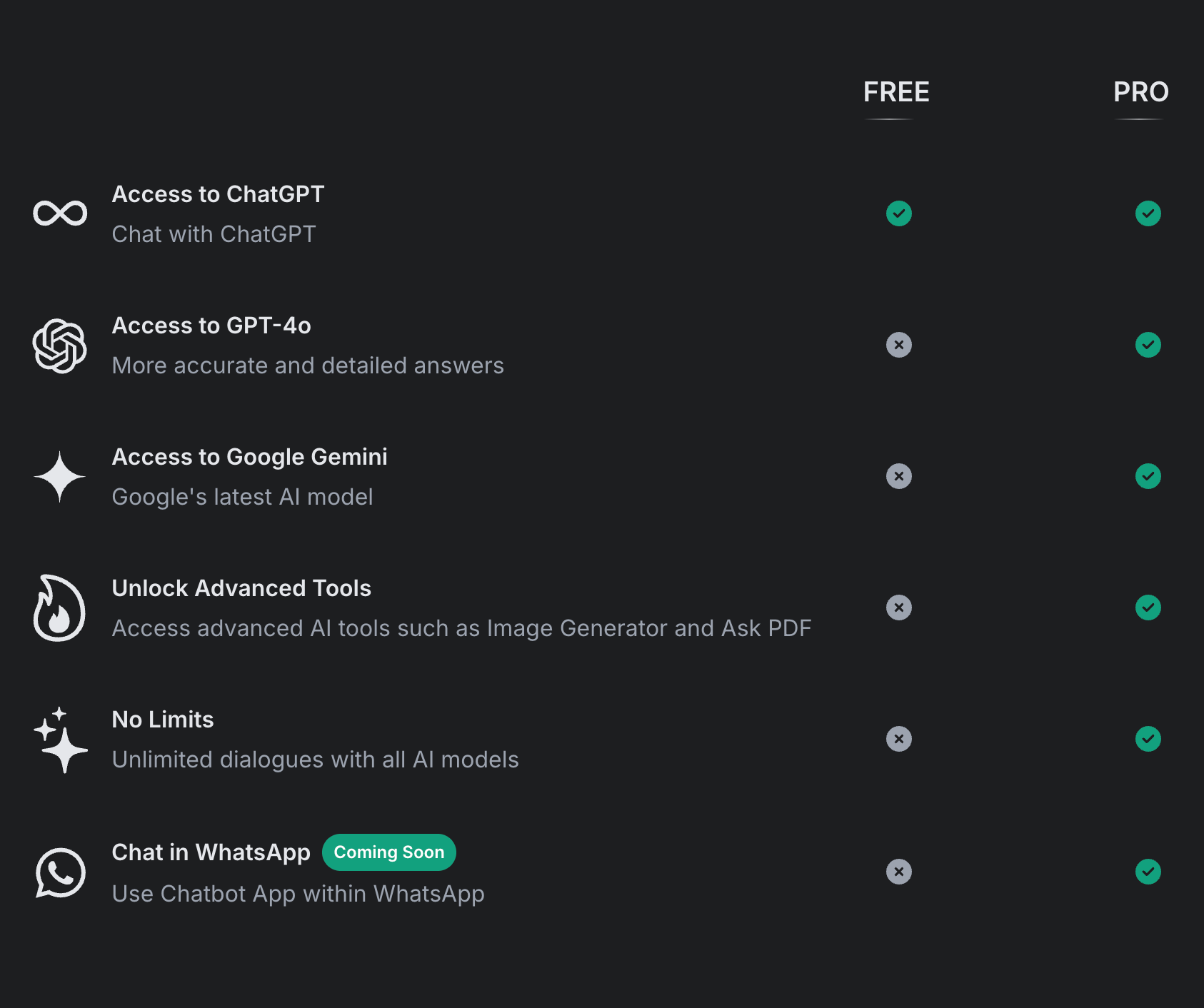This screenshot has width=1204, height=1008.
Task: Click the green check under PRO for ChatGPT
Action: click(1148, 213)
